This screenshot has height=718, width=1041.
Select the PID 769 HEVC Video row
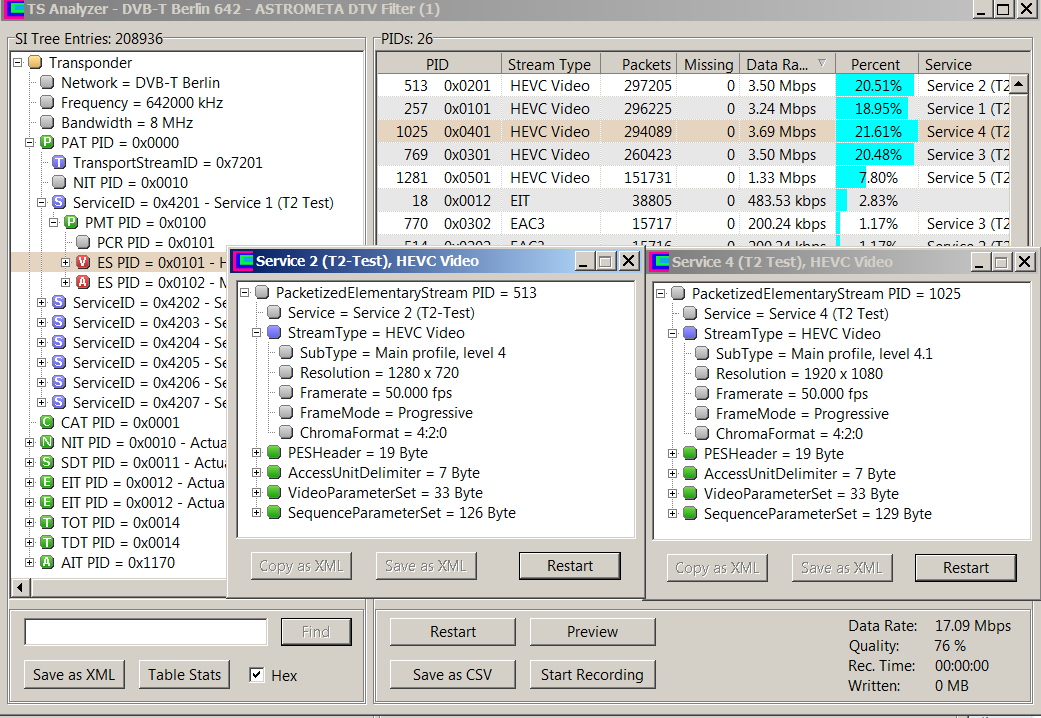click(694, 155)
